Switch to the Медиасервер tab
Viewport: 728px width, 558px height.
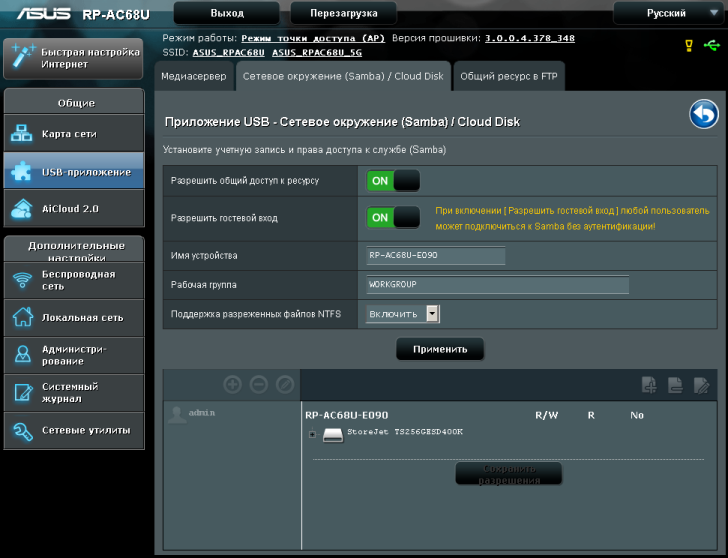[x=194, y=76]
